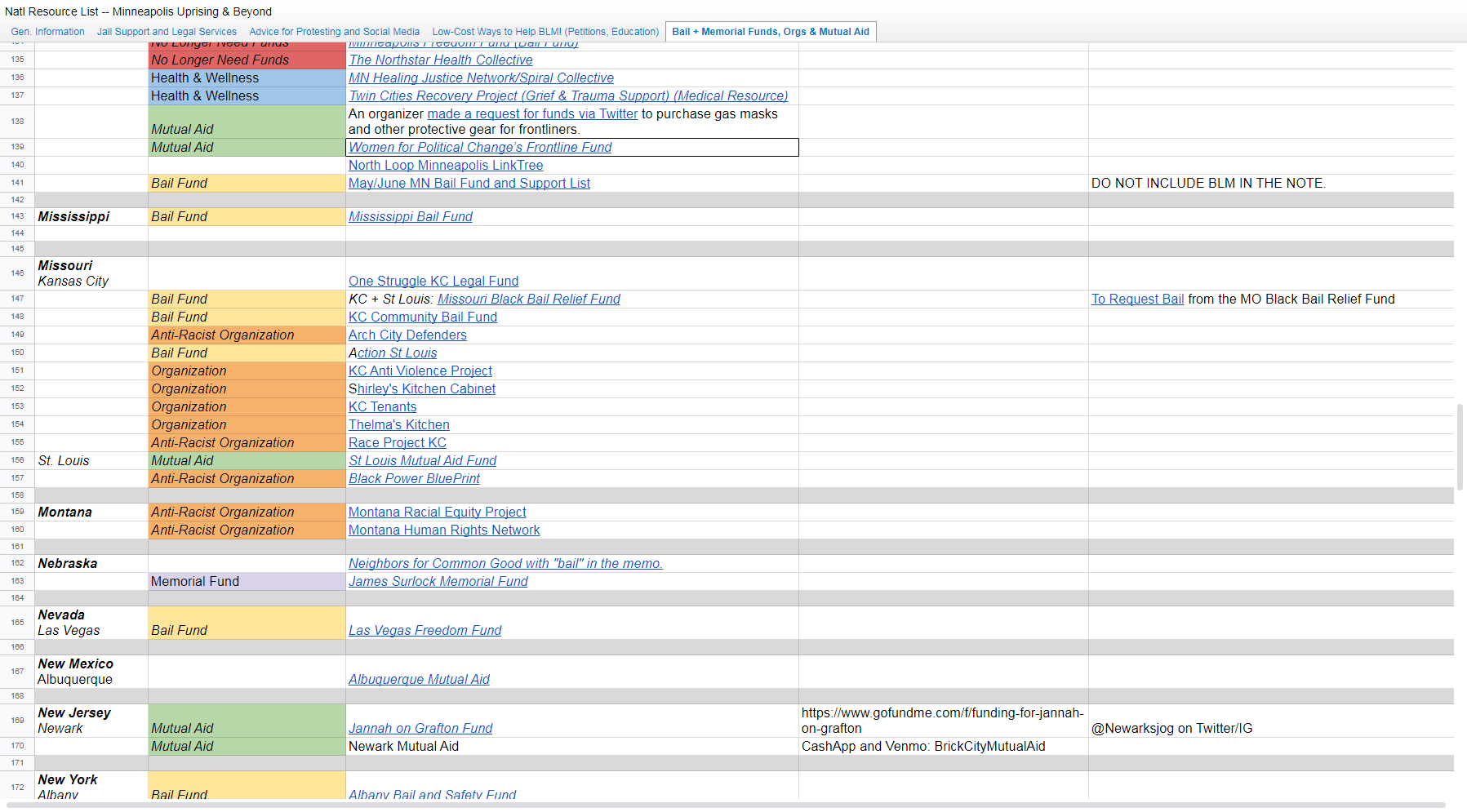This screenshot has width=1467, height=812.
Task: Open the KC Community Bail Fund link
Action: pos(423,317)
